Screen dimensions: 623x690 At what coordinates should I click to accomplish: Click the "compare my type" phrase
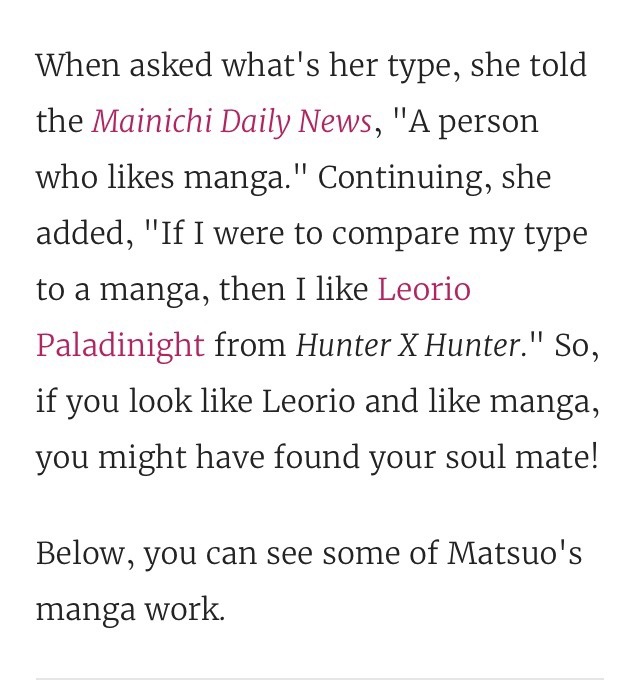pyautogui.click(x=456, y=234)
